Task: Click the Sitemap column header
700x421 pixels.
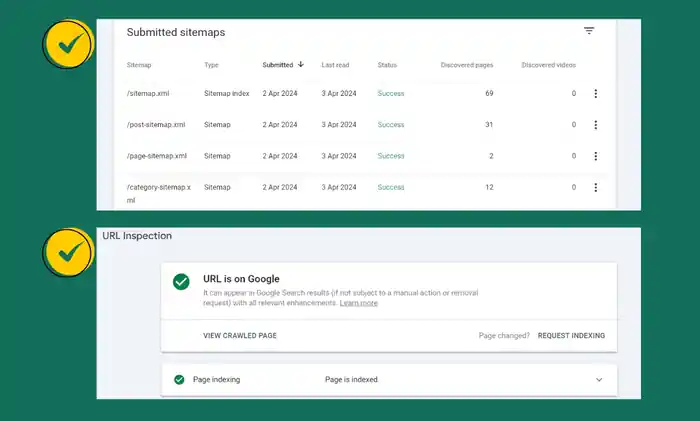Action: 139,65
